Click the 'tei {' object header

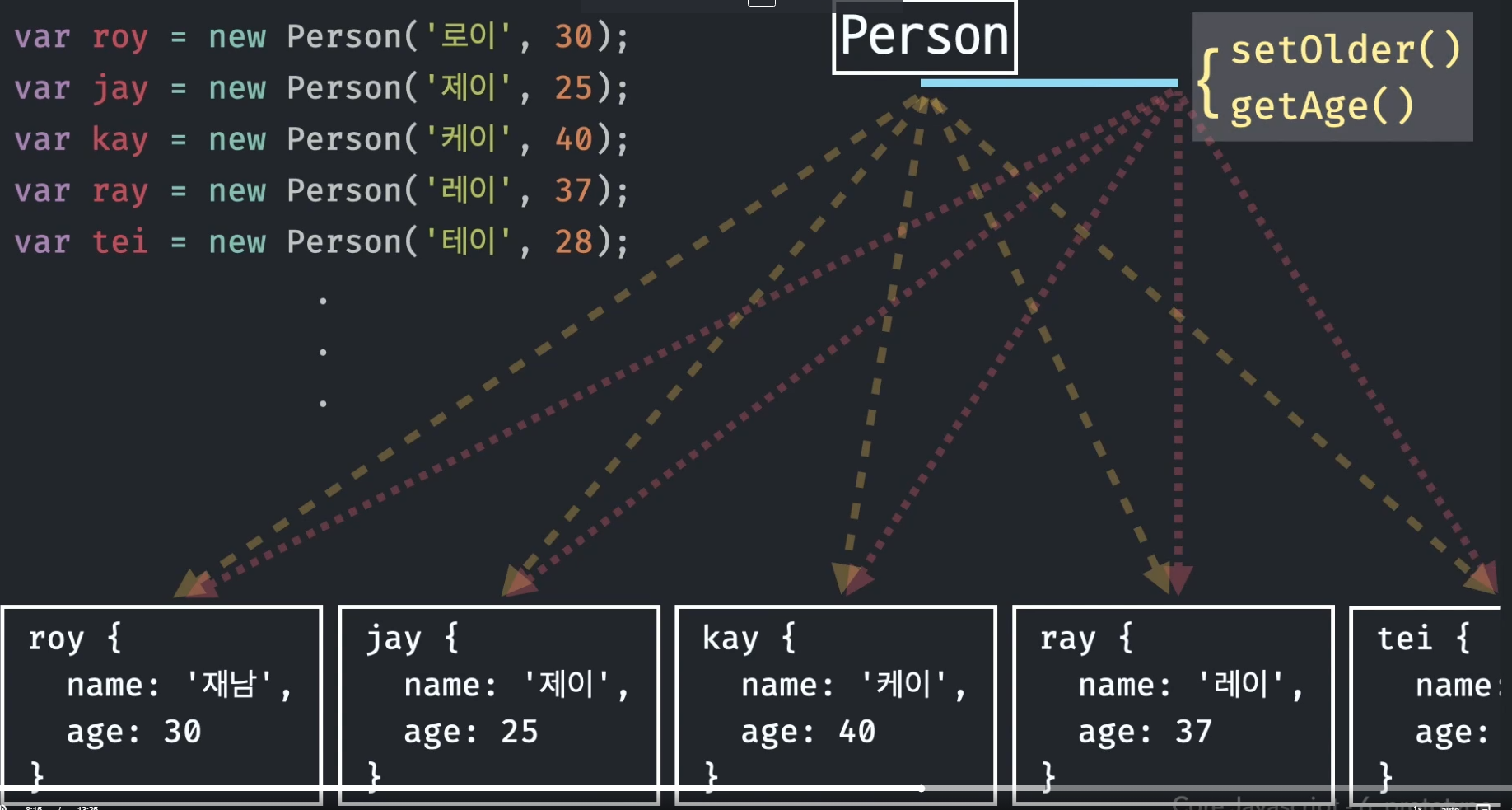pyautogui.click(x=1424, y=639)
